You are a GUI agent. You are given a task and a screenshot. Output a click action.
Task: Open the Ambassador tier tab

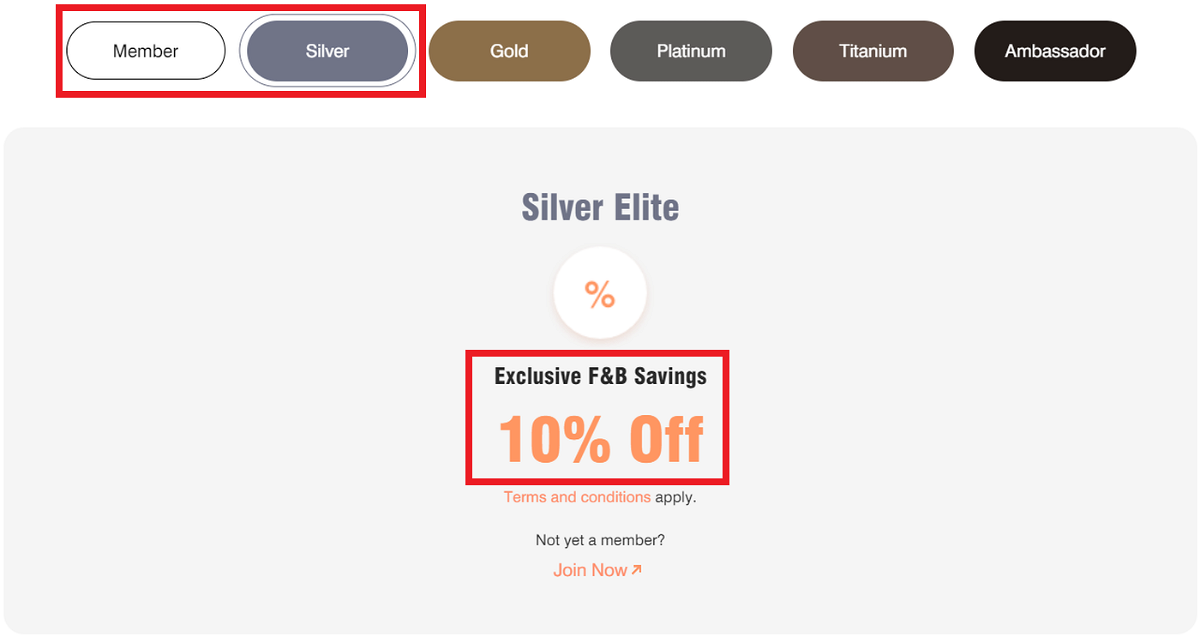1055,51
